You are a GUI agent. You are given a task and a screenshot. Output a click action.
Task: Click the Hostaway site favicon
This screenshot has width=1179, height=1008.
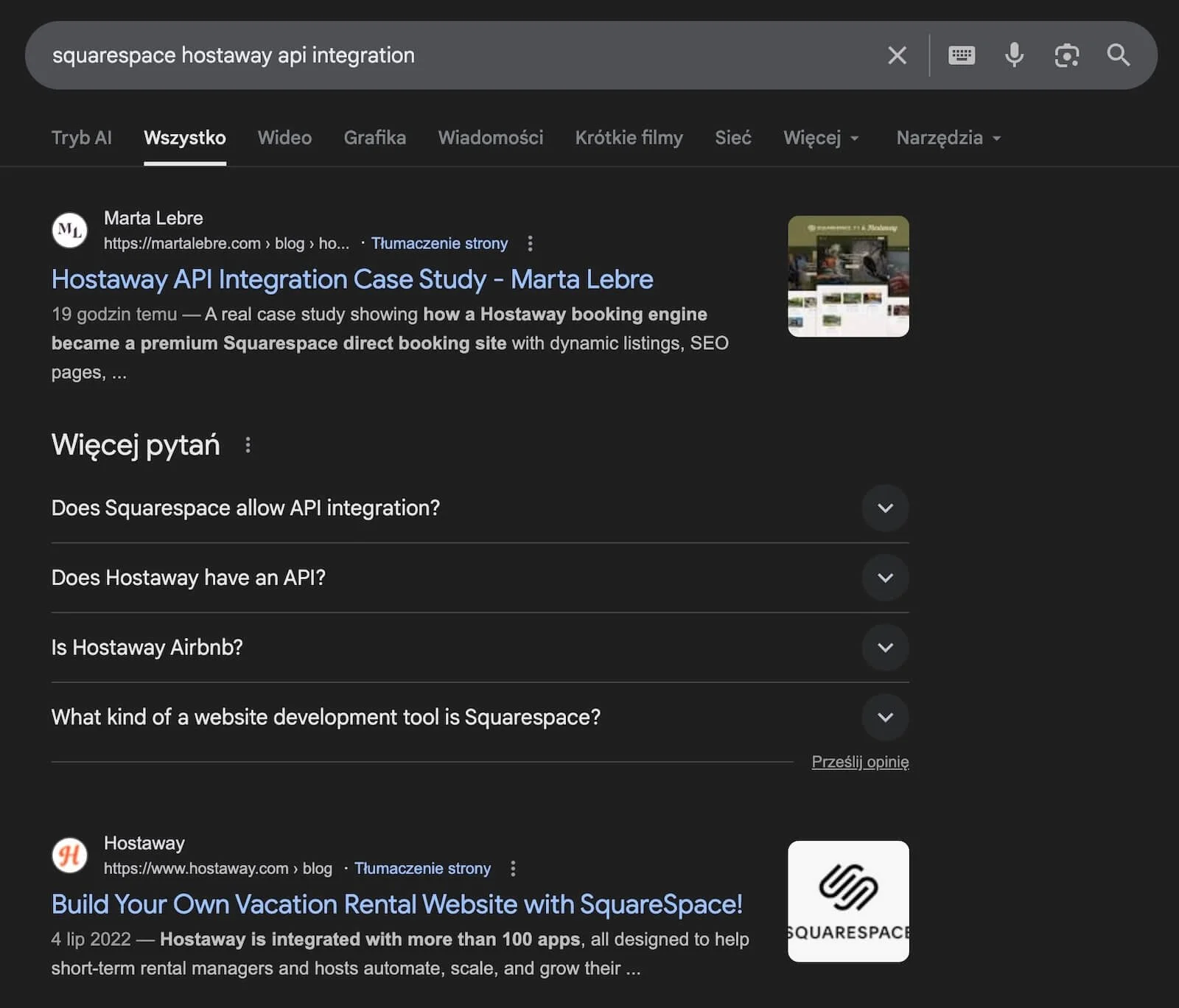point(70,855)
